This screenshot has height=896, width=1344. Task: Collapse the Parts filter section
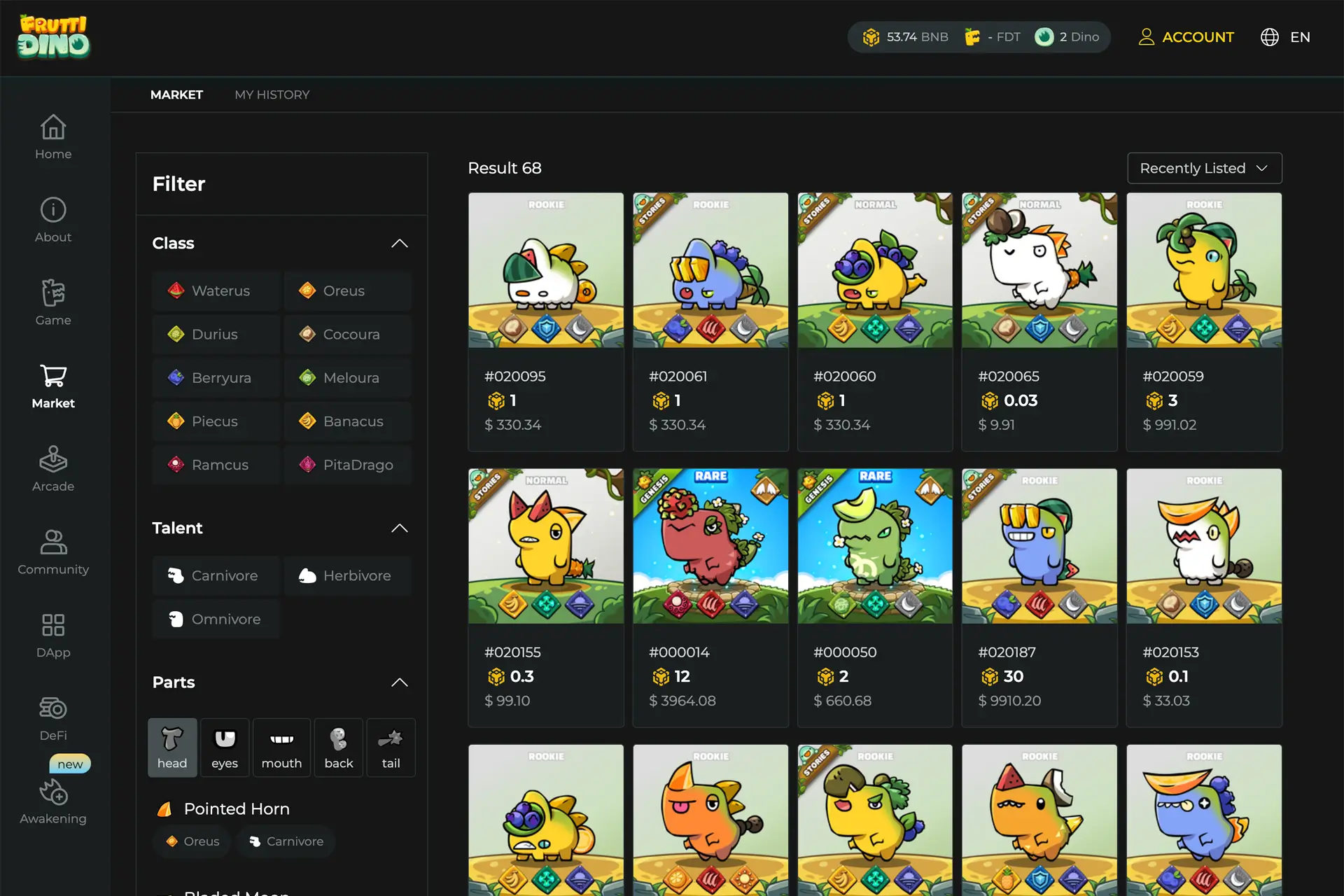[x=399, y=682]
